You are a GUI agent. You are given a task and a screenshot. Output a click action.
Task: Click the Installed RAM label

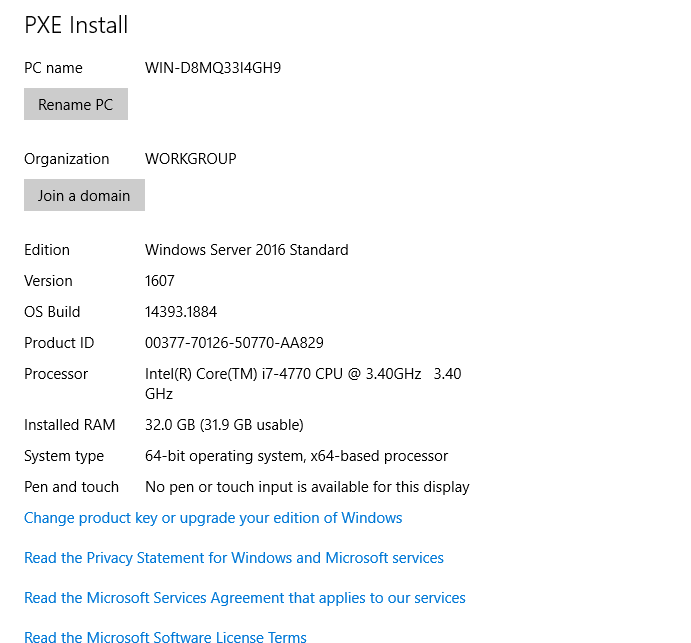(70, 425)
